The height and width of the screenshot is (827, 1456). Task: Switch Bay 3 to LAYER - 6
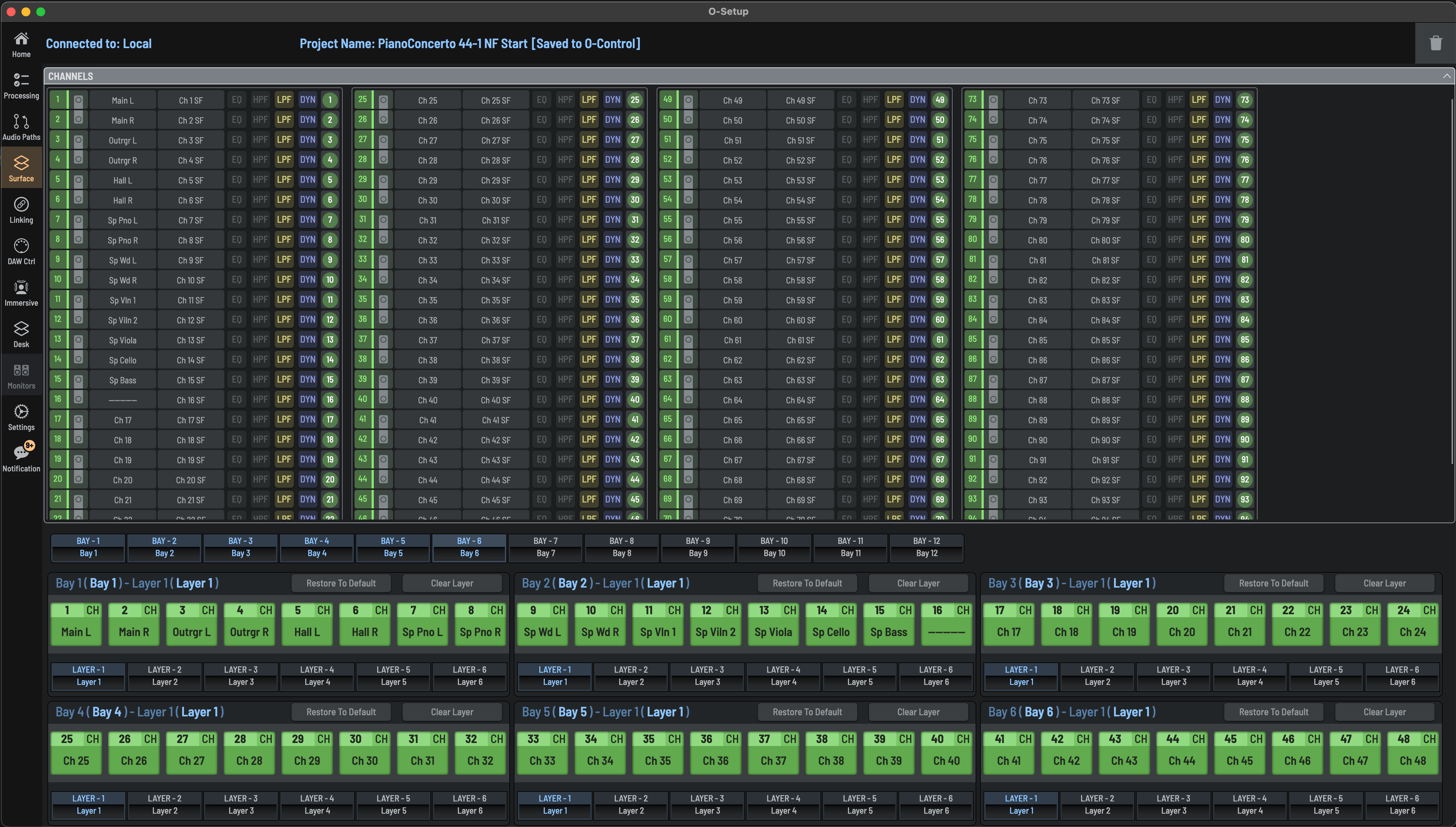coord(1403,676)
